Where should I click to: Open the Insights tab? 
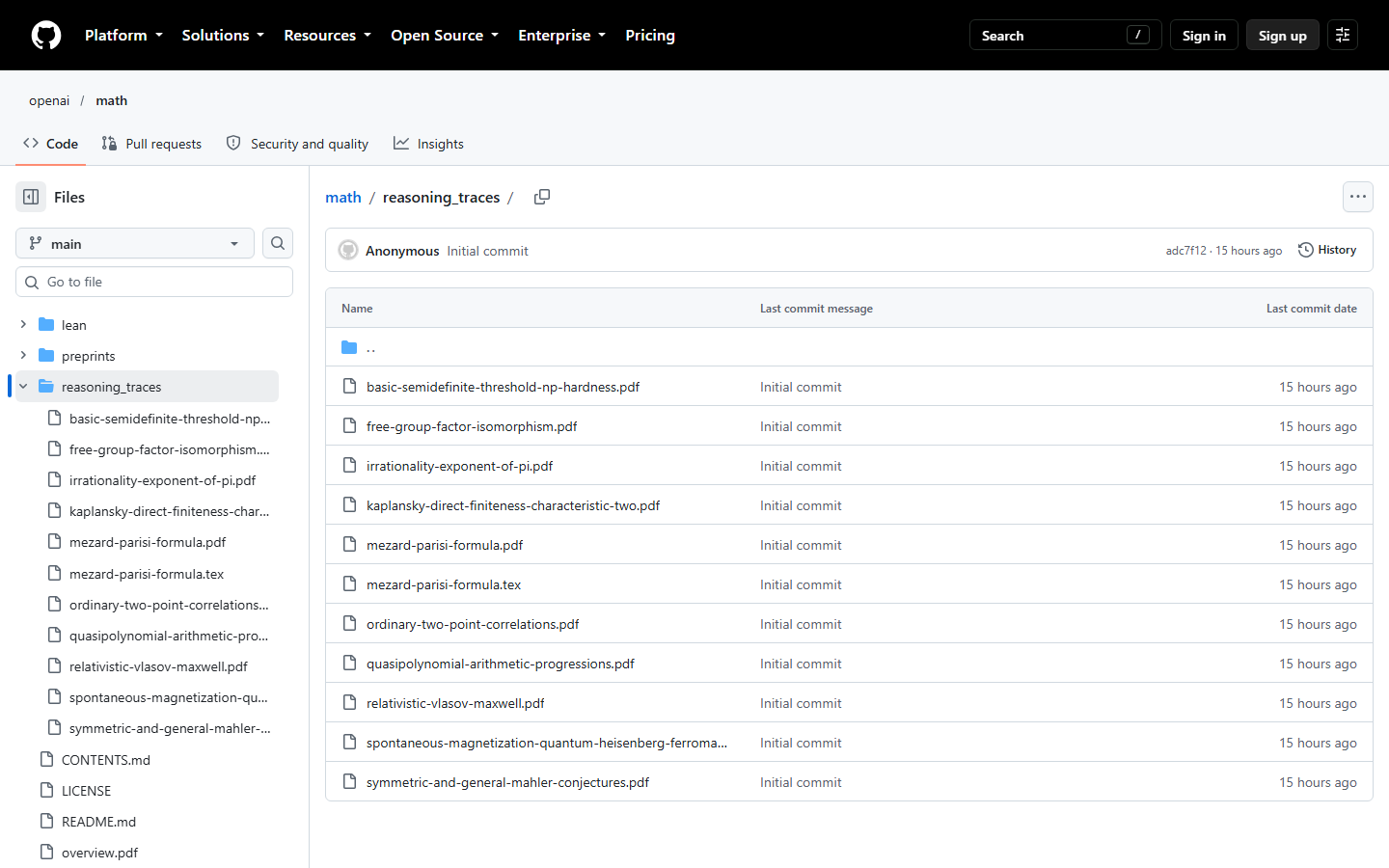click(x=428, y=144)
